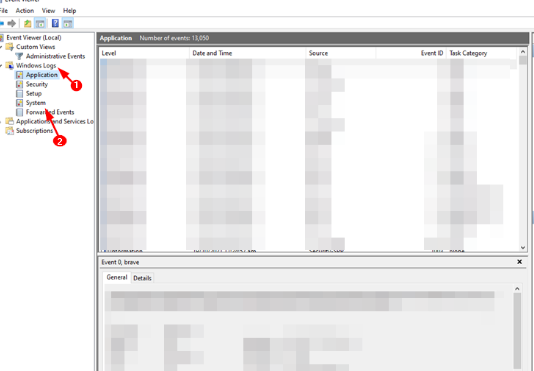Select the Setup log
This screenshot has height=371, width=534.
coord(34,93)
